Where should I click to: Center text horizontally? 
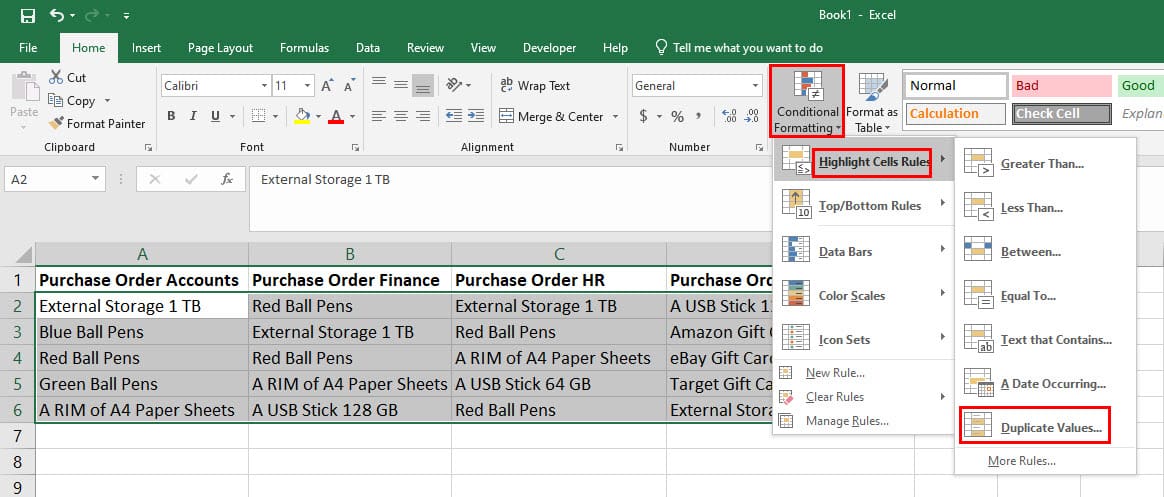click(401, 117)
